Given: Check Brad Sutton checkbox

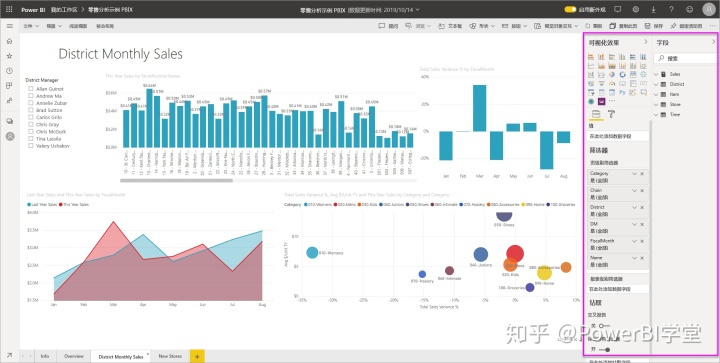Looking at the screenshot, I should tap(30, 111).
